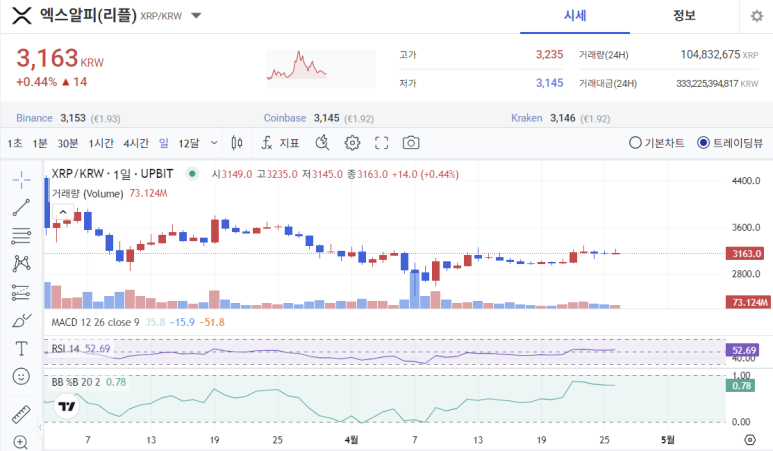This screenshot has height=451, width=773.
Task: Select the 1분 interval
Action: coord(40,143)
